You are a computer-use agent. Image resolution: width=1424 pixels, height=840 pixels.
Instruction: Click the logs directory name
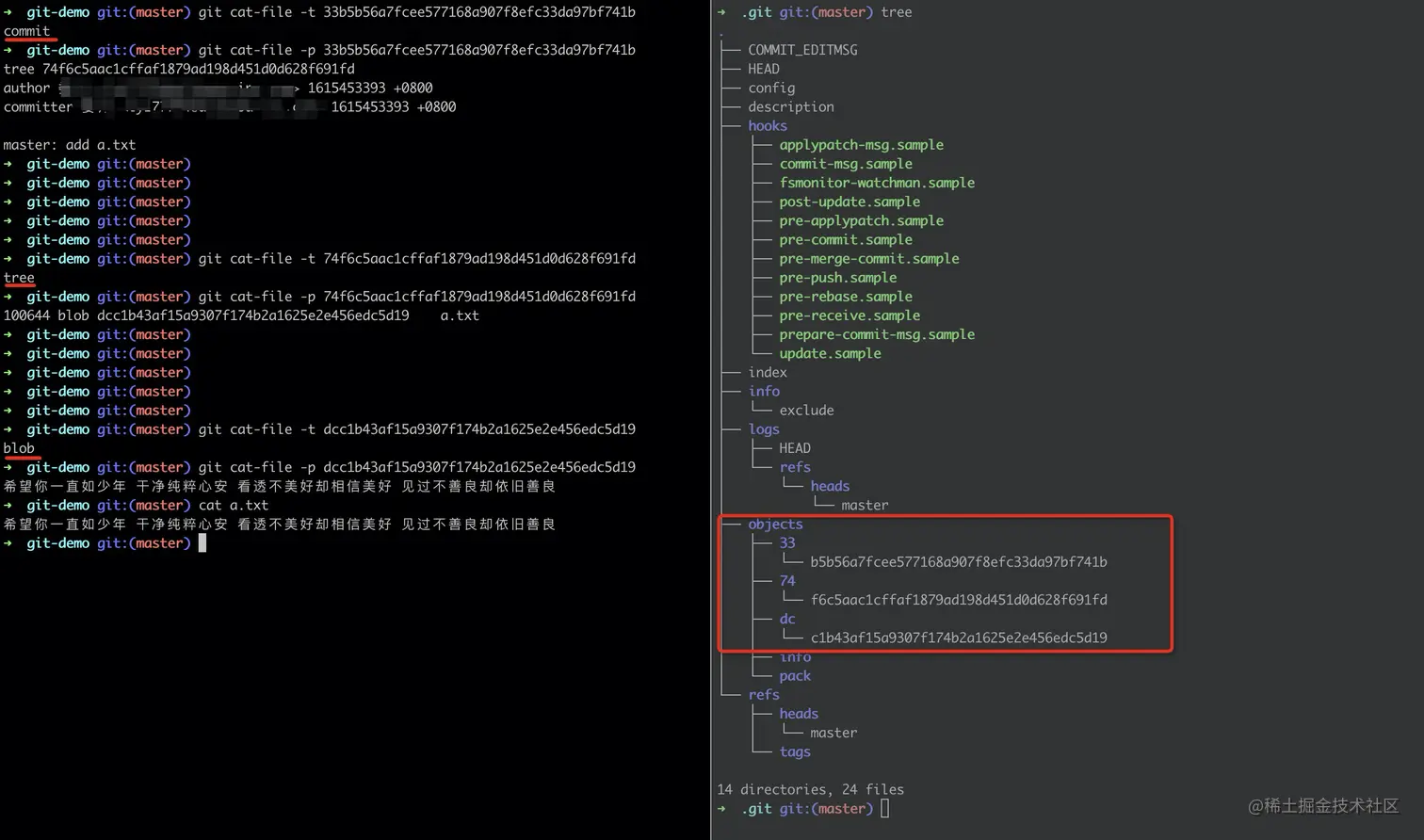764,429
